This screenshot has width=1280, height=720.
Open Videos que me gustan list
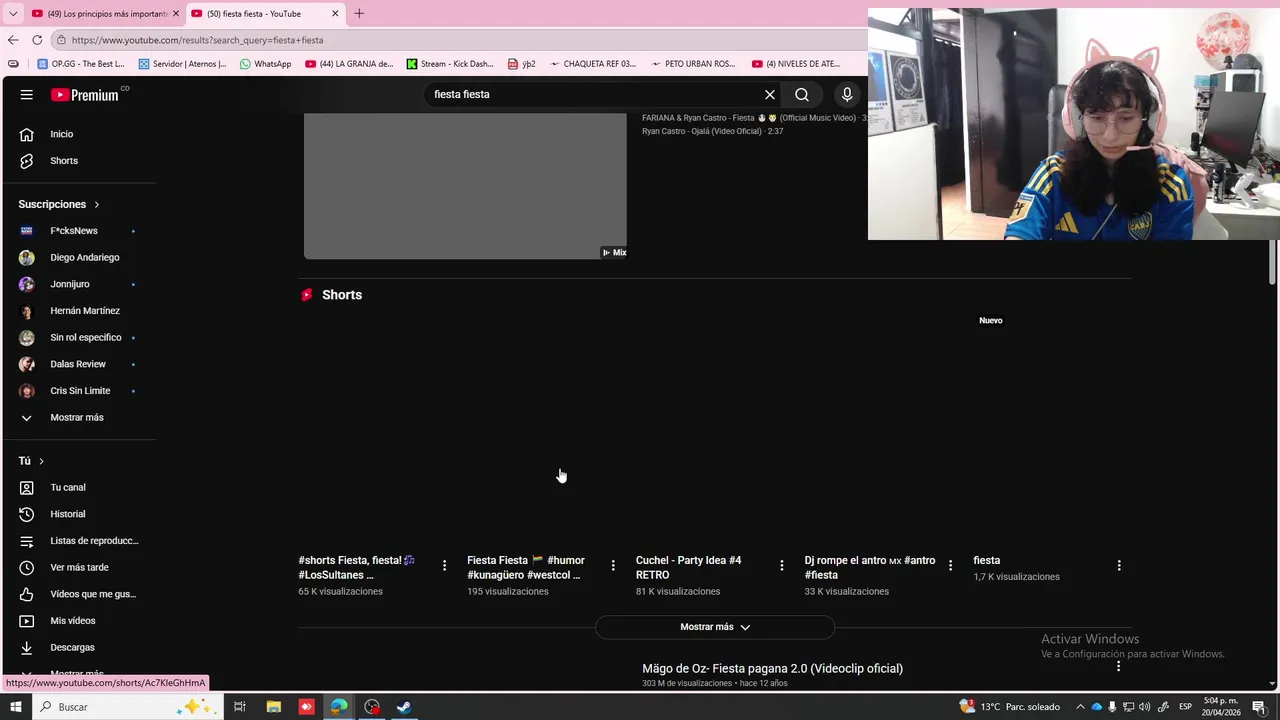point(80,594)
